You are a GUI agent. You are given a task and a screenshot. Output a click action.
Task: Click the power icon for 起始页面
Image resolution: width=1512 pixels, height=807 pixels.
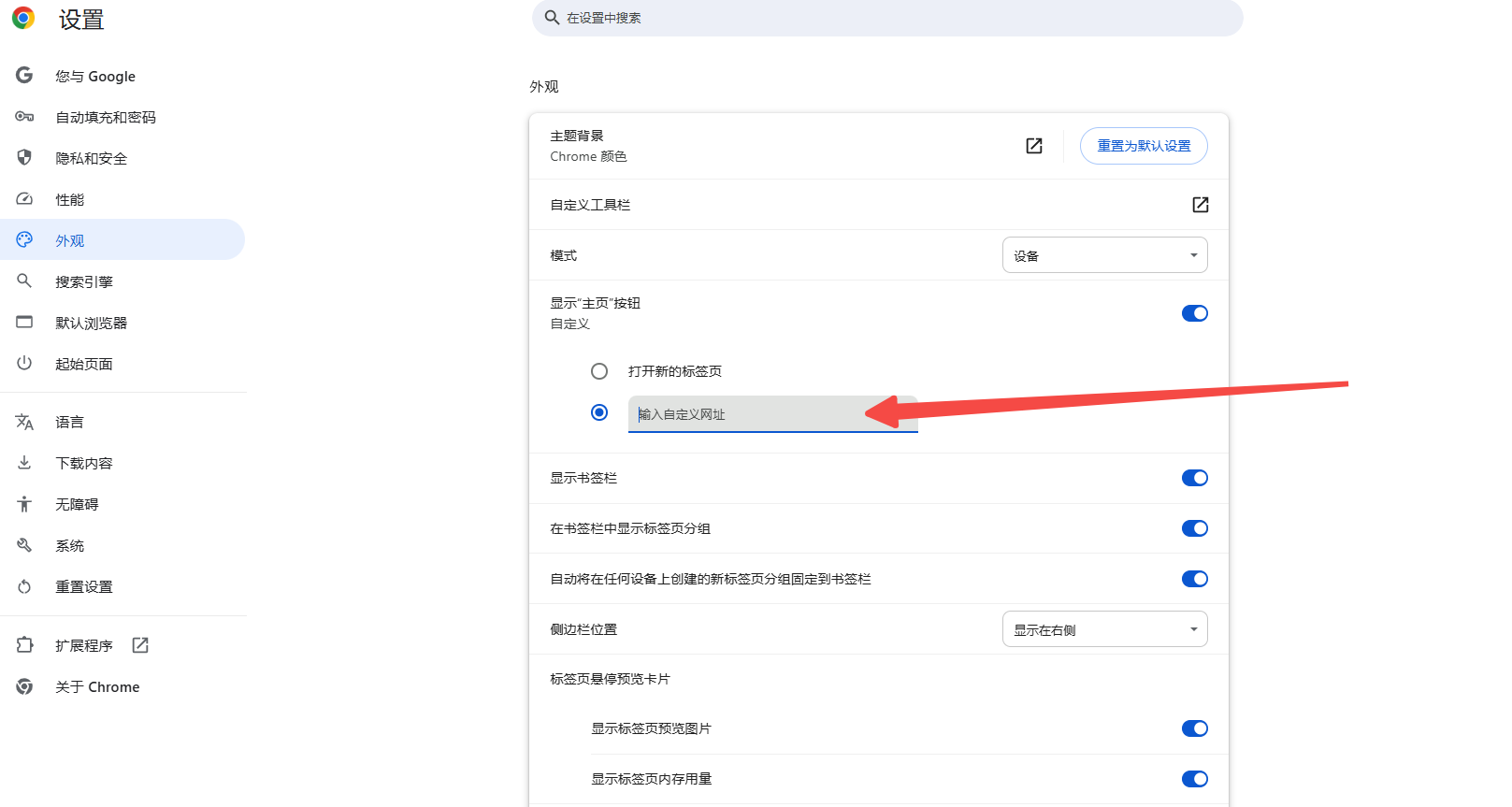click(x=24, y=363)
